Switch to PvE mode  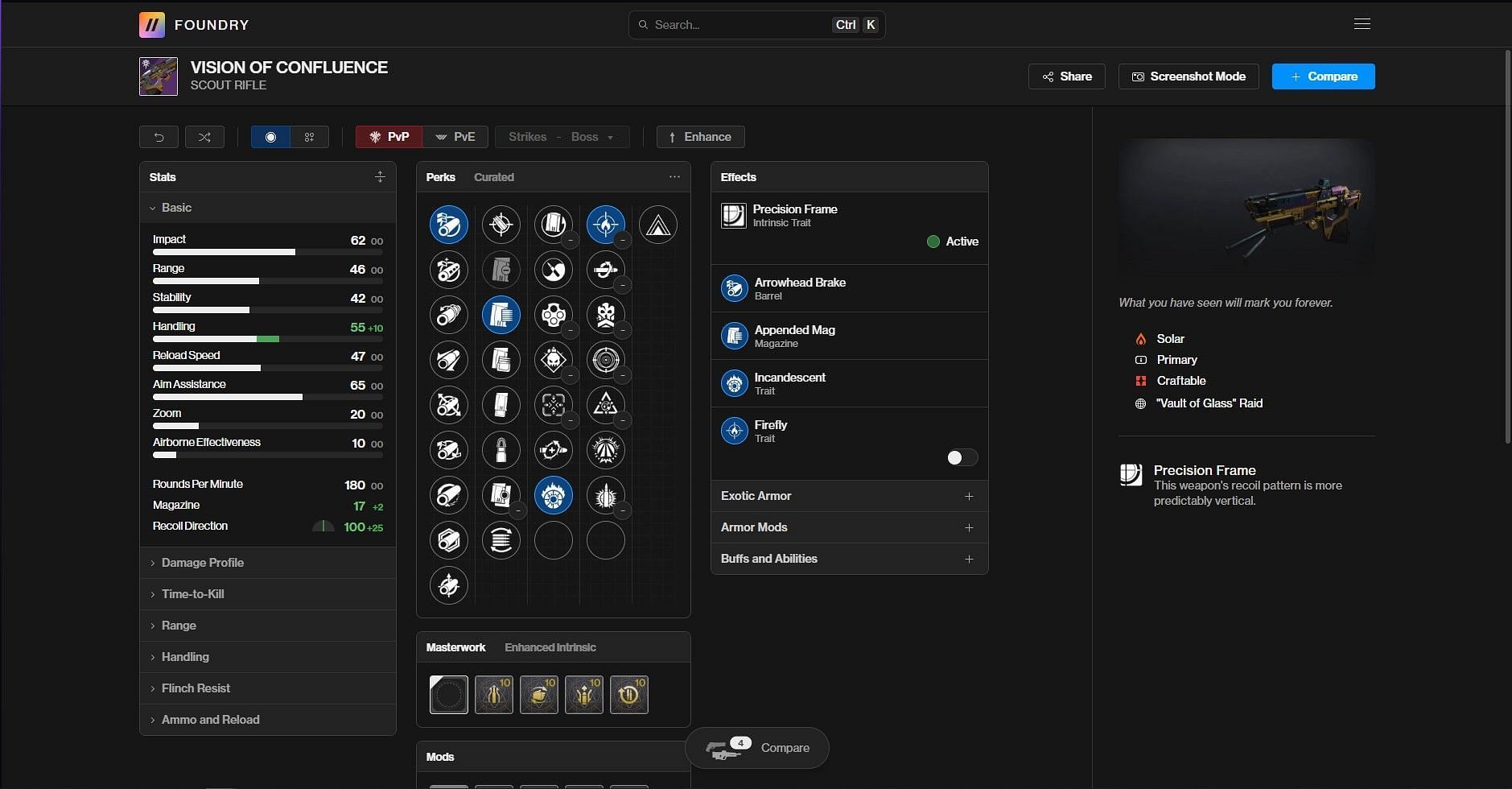[x=455, y=137]
